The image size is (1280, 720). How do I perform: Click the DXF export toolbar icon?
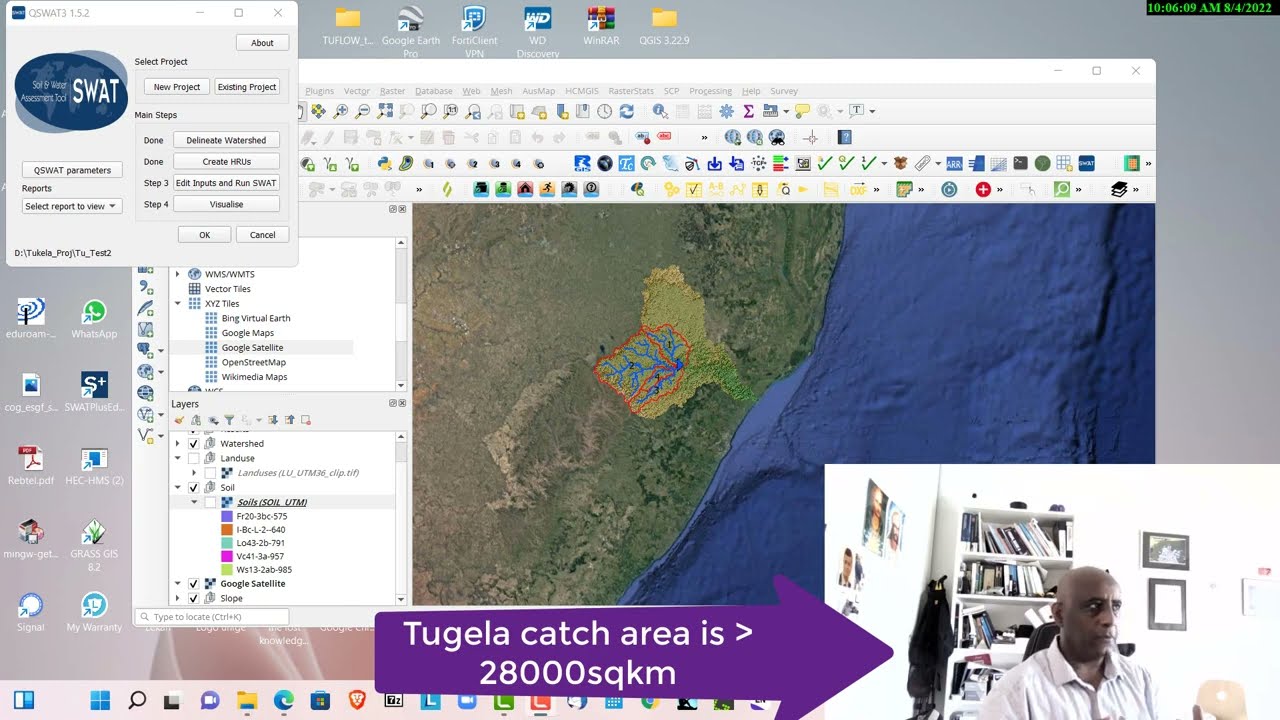pos(857,189)
